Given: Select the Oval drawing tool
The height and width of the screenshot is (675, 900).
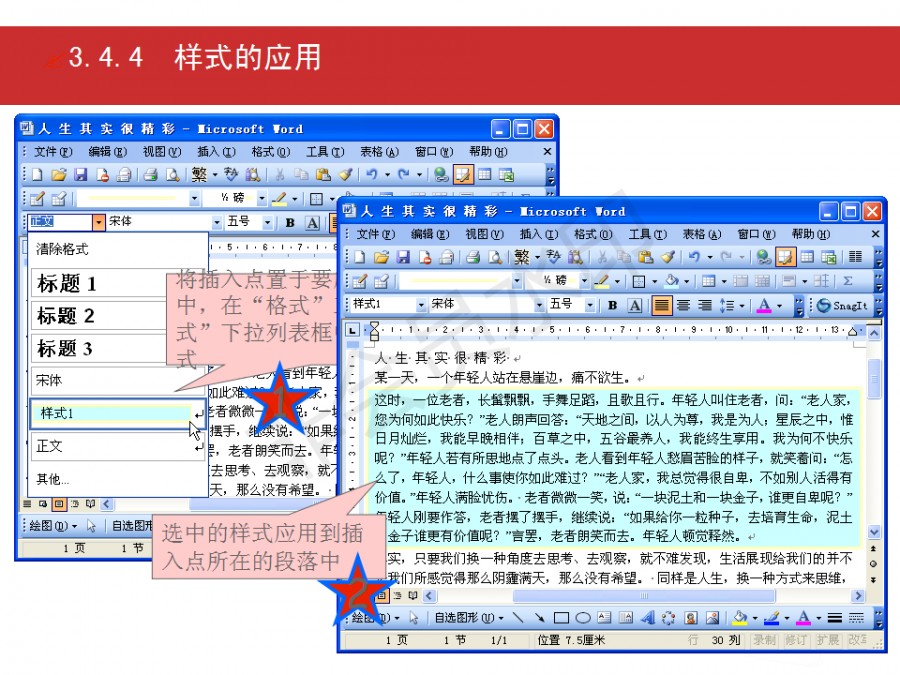Looking at the screenshot, I should [x=581, y=618].
